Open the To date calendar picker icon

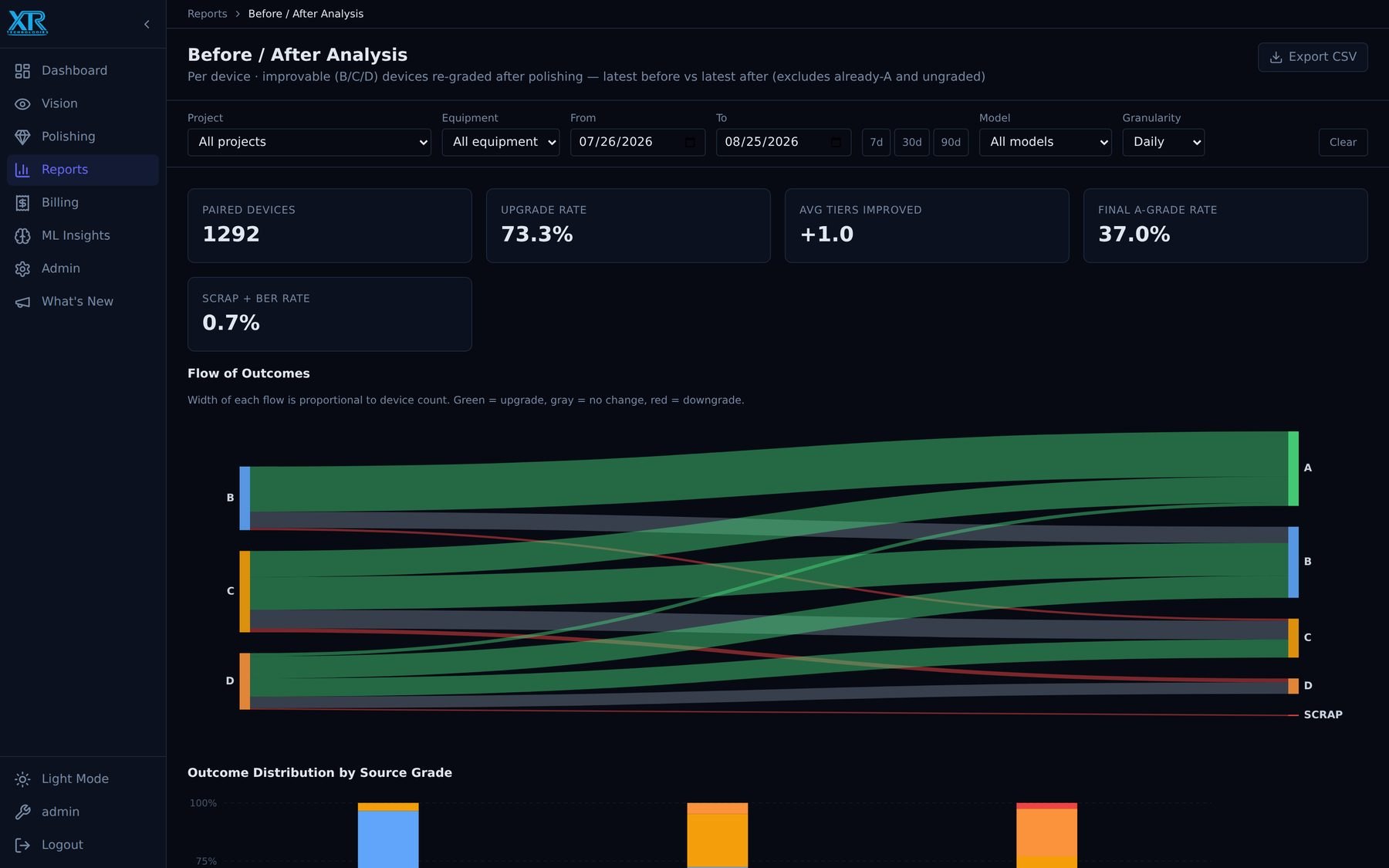[x=836, y=142]
